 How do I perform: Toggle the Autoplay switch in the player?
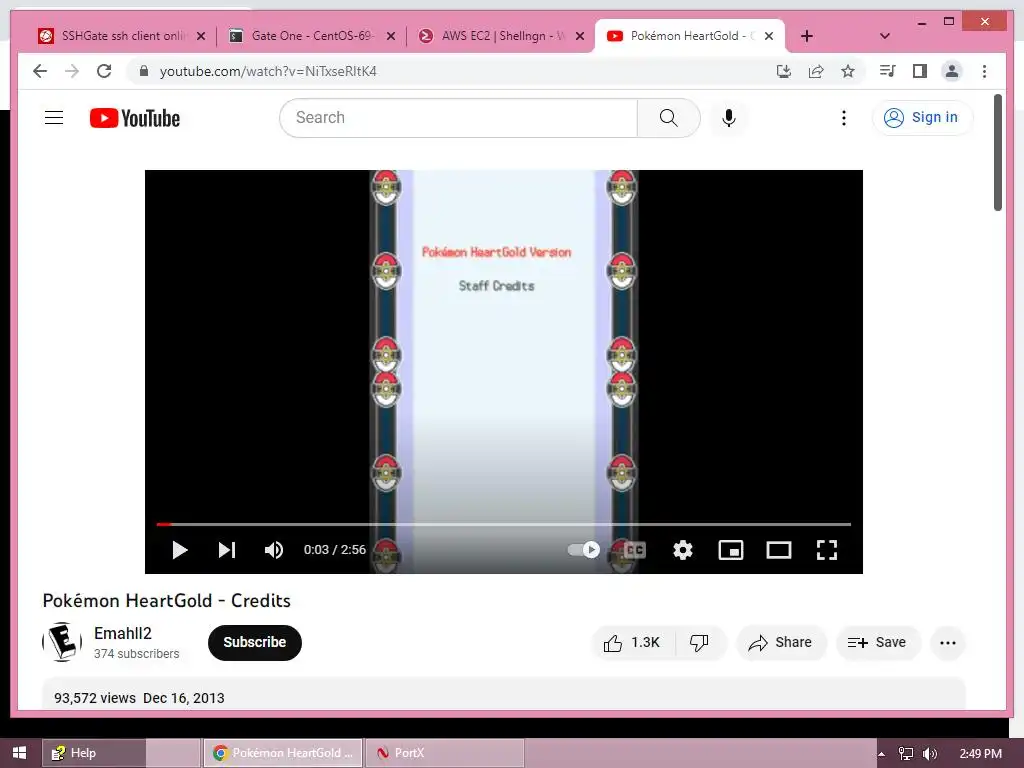pos(584,550)
